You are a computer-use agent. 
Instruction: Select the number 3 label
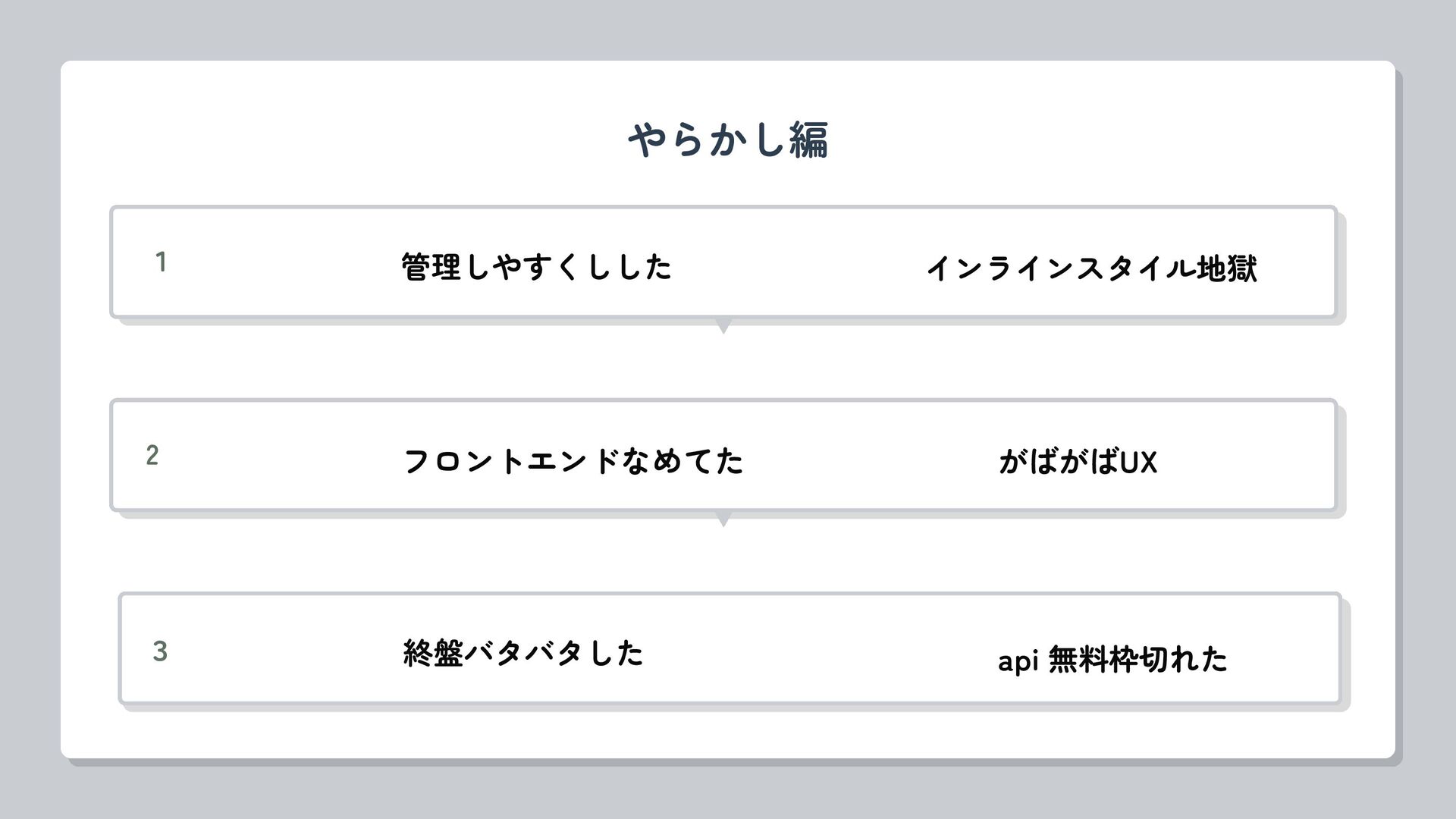point(160,651)
